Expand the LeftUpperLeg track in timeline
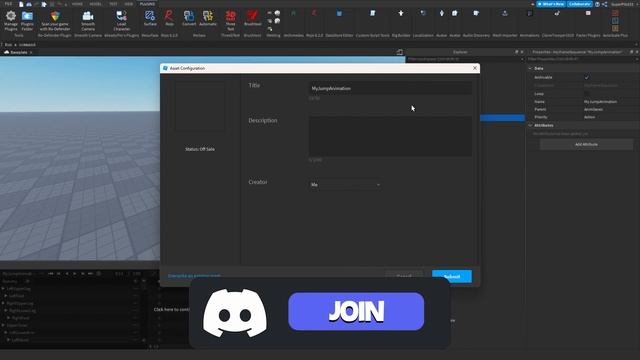 [x=3, y=289]
